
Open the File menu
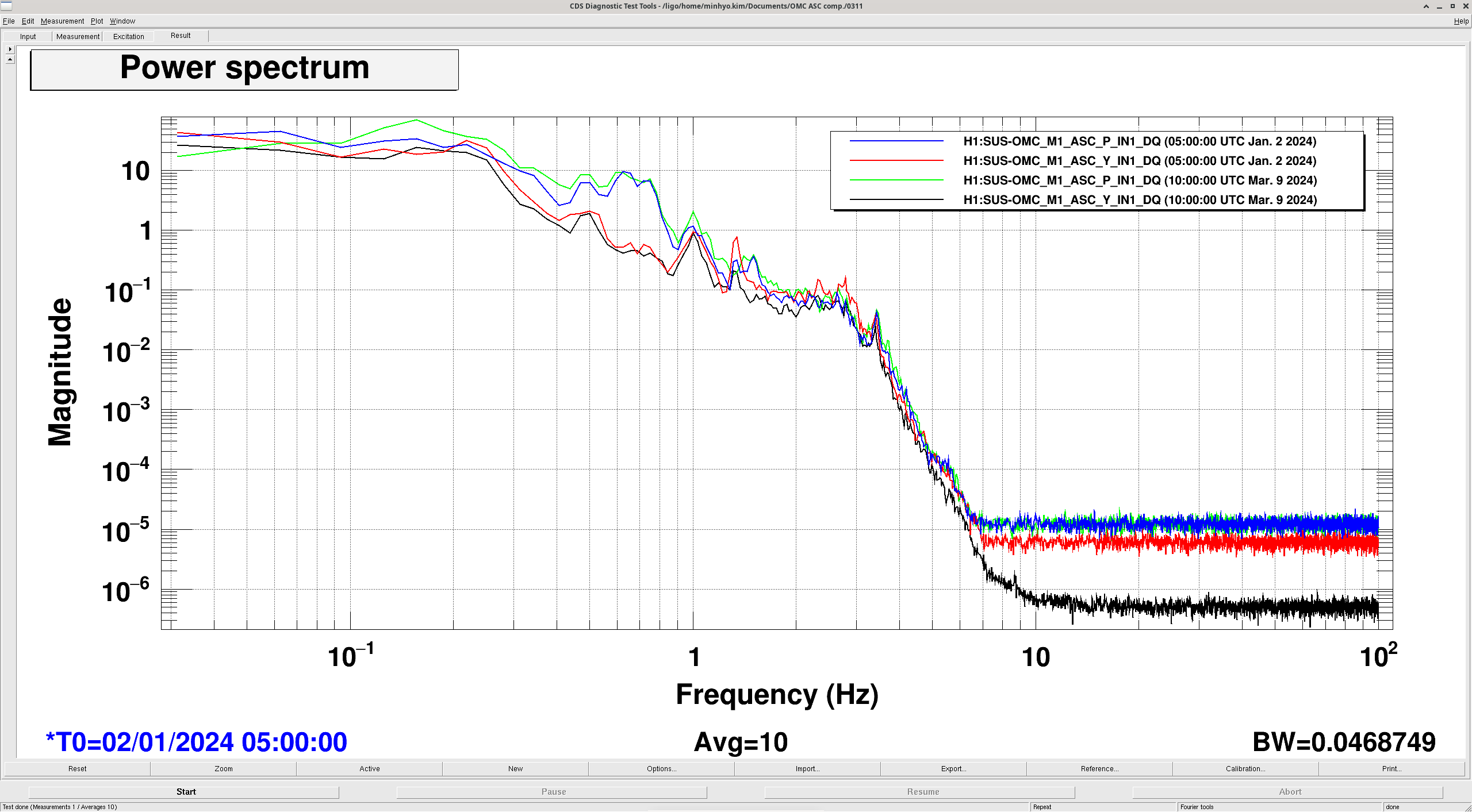point(9,21)
